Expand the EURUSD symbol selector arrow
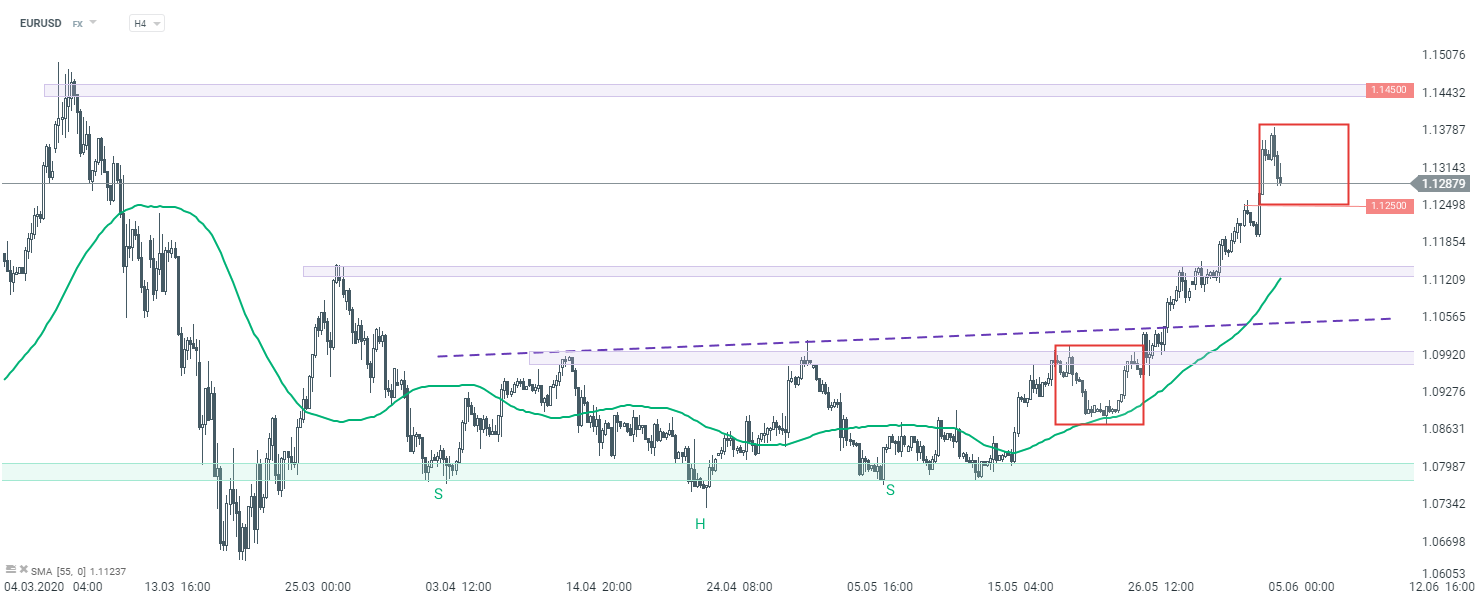The image size is (1482, 604). click(93, 22)
